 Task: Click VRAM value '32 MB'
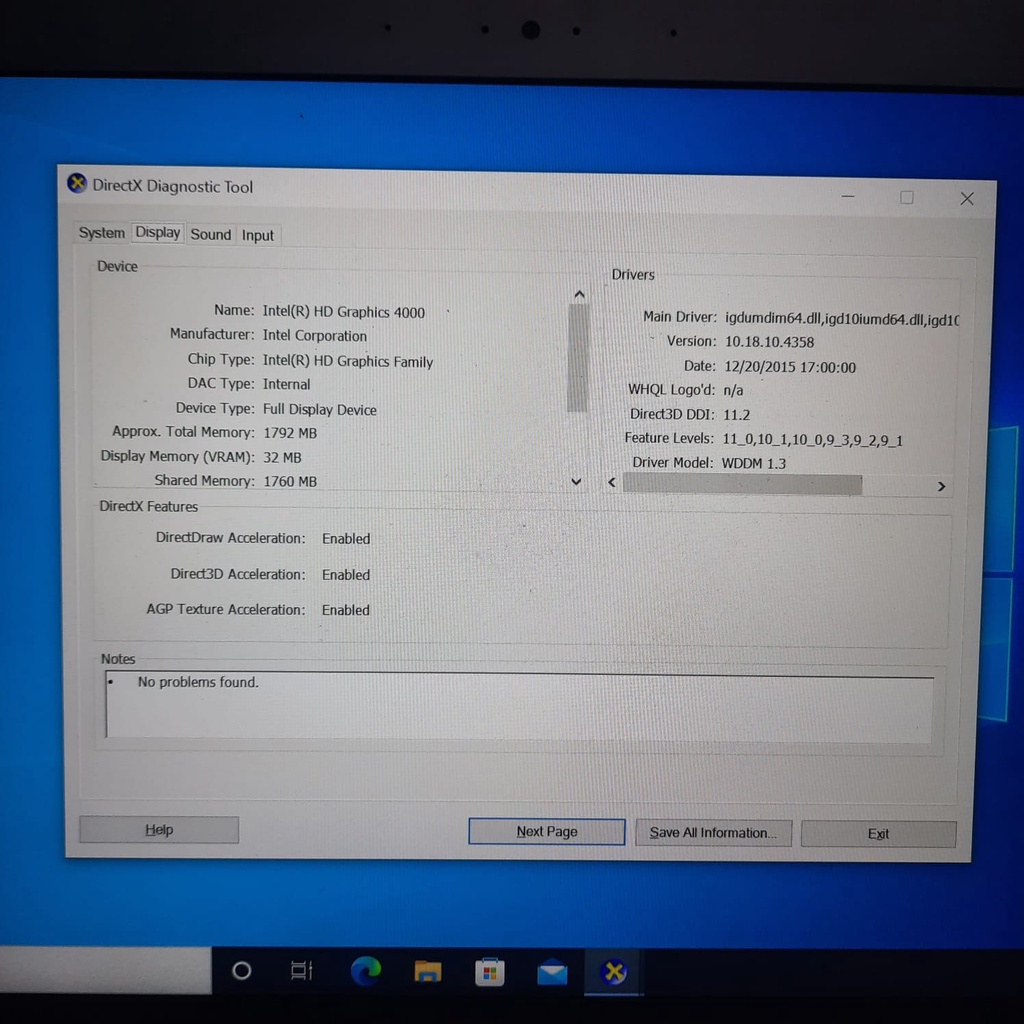click(282, 457)
